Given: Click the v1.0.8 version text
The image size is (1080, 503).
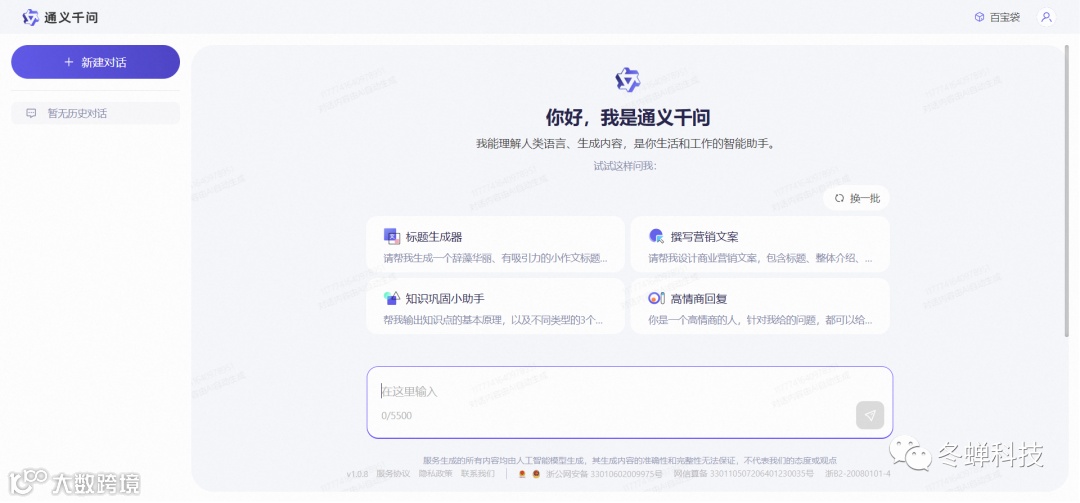Looking at the screenshot, I should coord(357,474).
